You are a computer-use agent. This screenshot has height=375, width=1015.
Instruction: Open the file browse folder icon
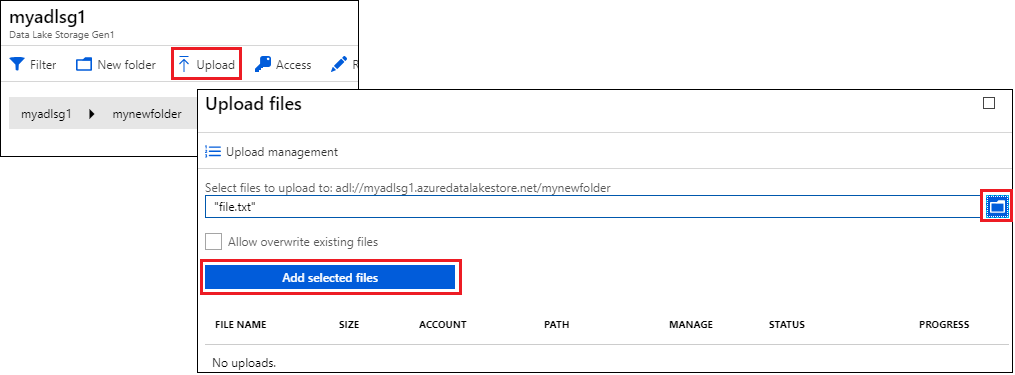pyautogui.click(x=997, y=206)
